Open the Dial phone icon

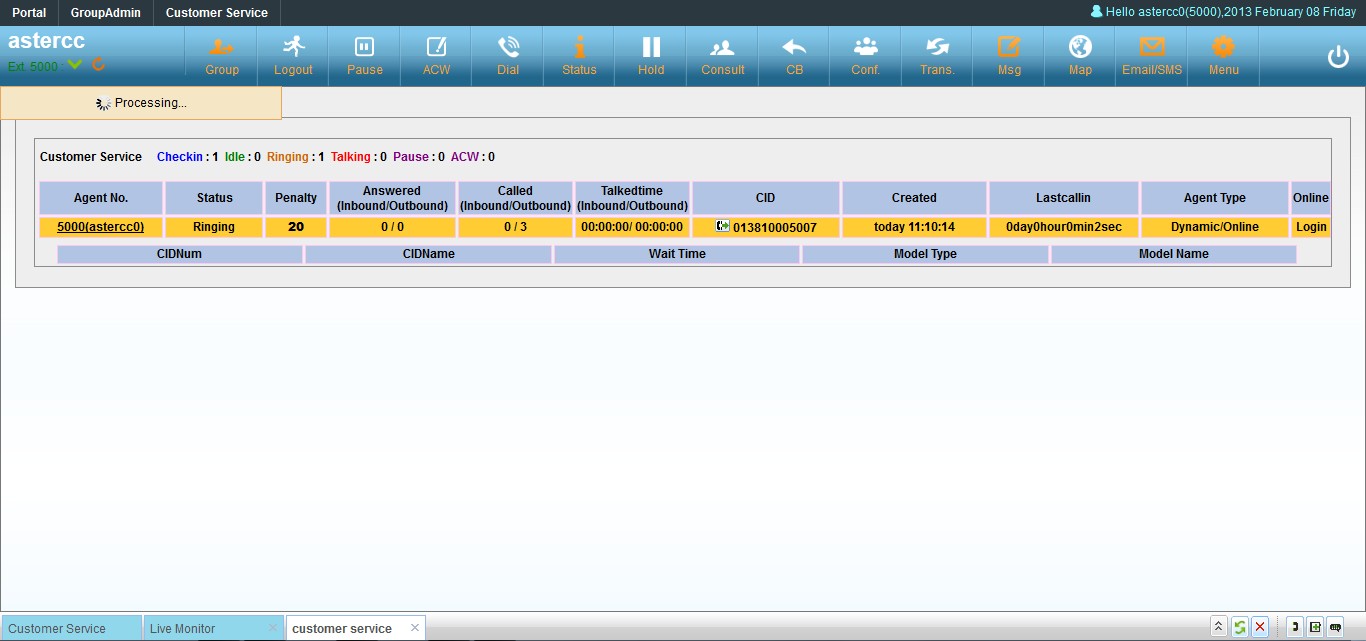tap(508, 55)
